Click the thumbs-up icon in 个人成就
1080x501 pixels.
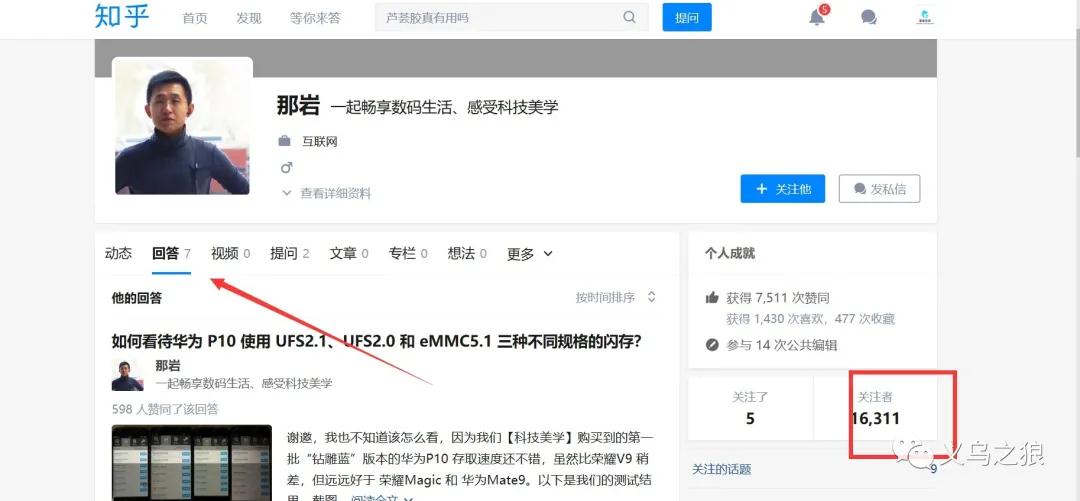712,298
